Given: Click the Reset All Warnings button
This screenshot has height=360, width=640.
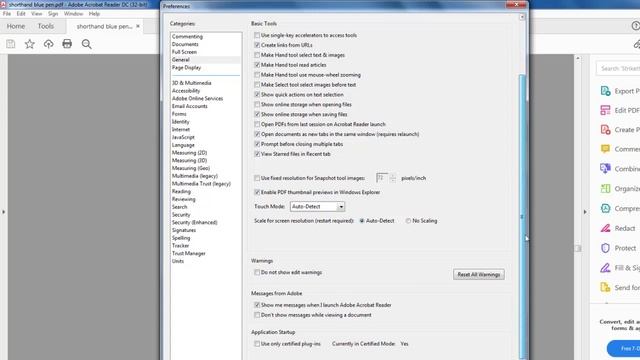Looking at the screenshot, I should tap(479, 275).
